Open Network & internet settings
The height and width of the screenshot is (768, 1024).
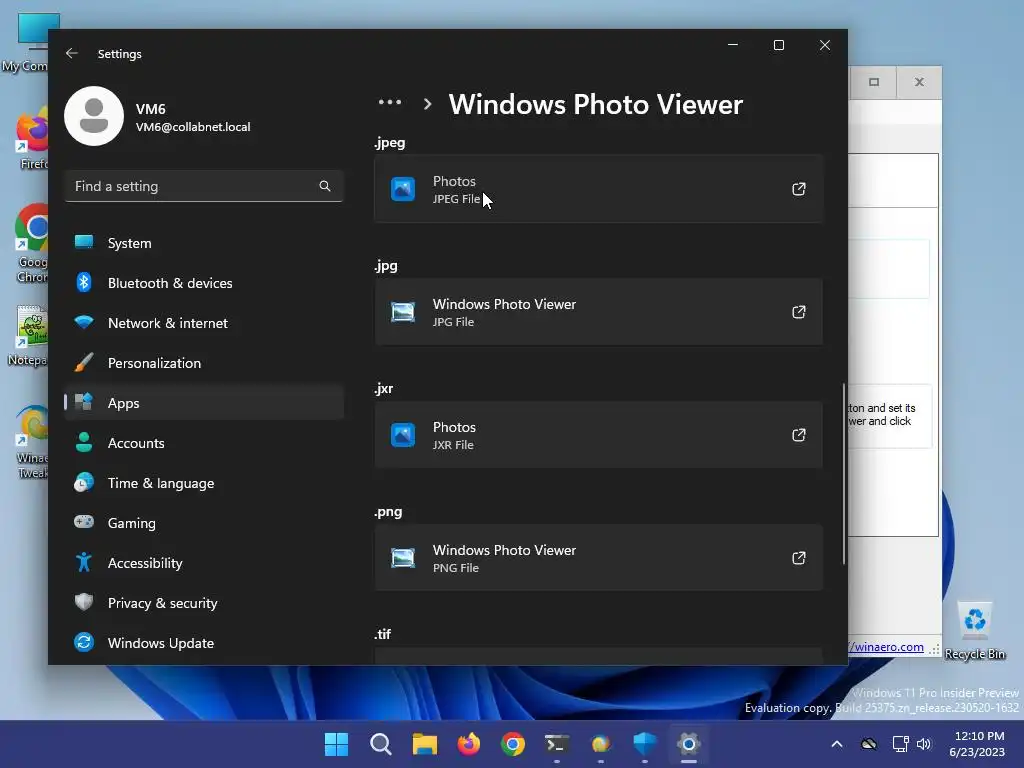click(204, 323)
